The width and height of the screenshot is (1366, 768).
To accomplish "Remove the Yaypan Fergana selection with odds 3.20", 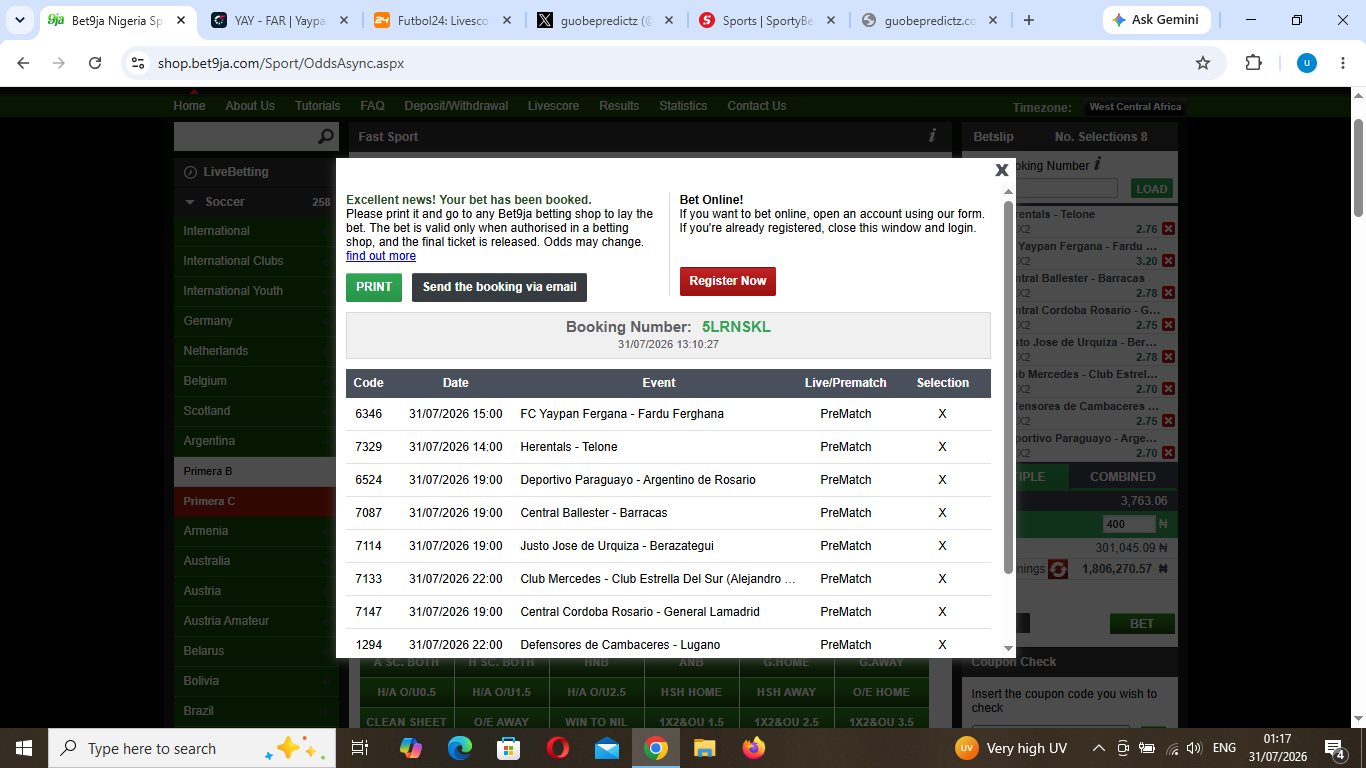I will 1168,261.
